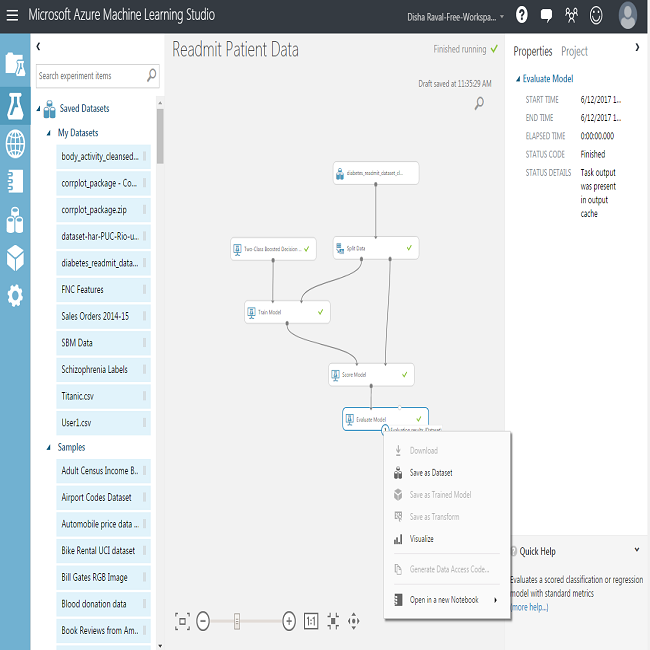The width and height of the screenshot is (650, 650).
Task: Open the Settings gear sidebar icon
Action: pyautogui.click(x=15, y=296)
